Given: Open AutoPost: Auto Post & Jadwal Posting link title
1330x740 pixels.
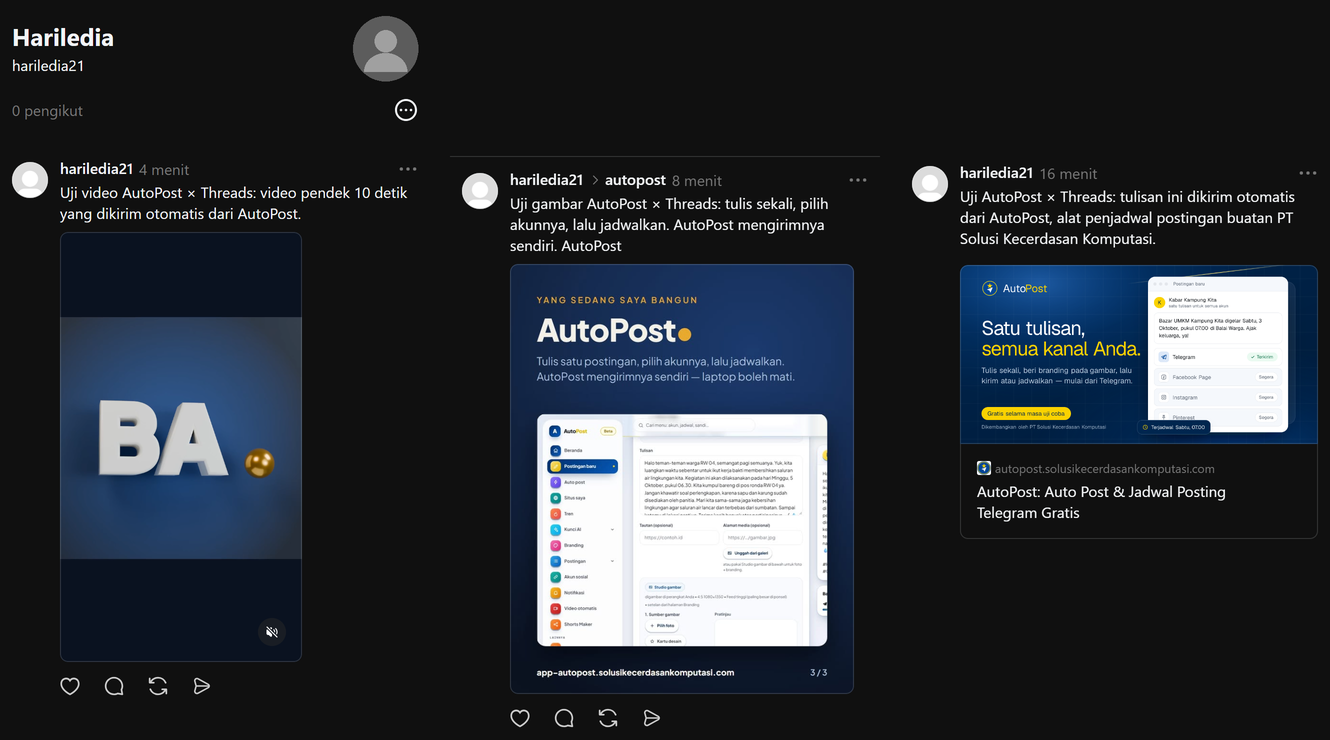Looking at the screenshot, I should pos(1101,502).
